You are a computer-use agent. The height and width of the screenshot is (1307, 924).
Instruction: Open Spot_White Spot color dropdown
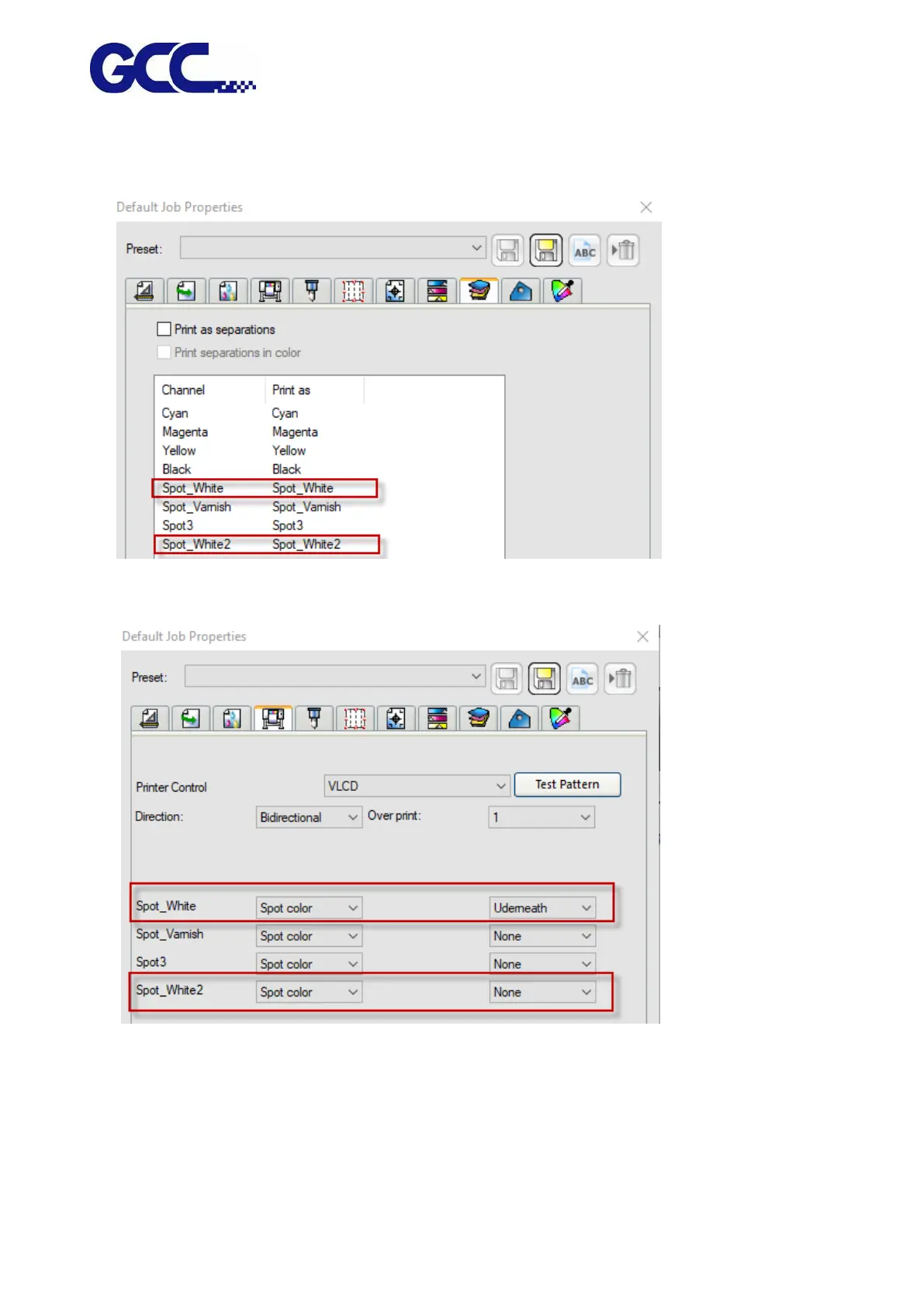[309, 908]
